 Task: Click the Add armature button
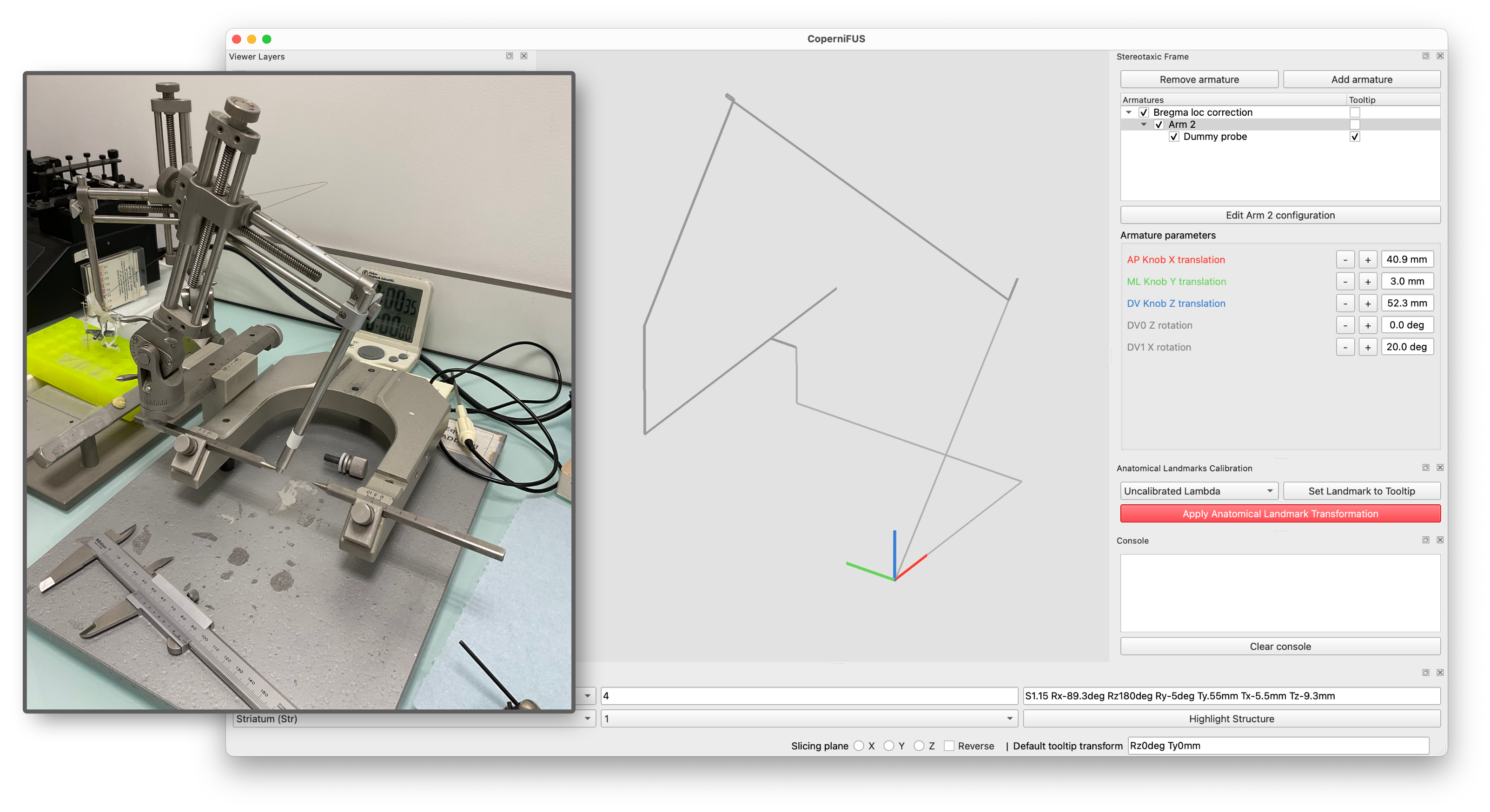pyautogui.click(x=1361, y=79)
